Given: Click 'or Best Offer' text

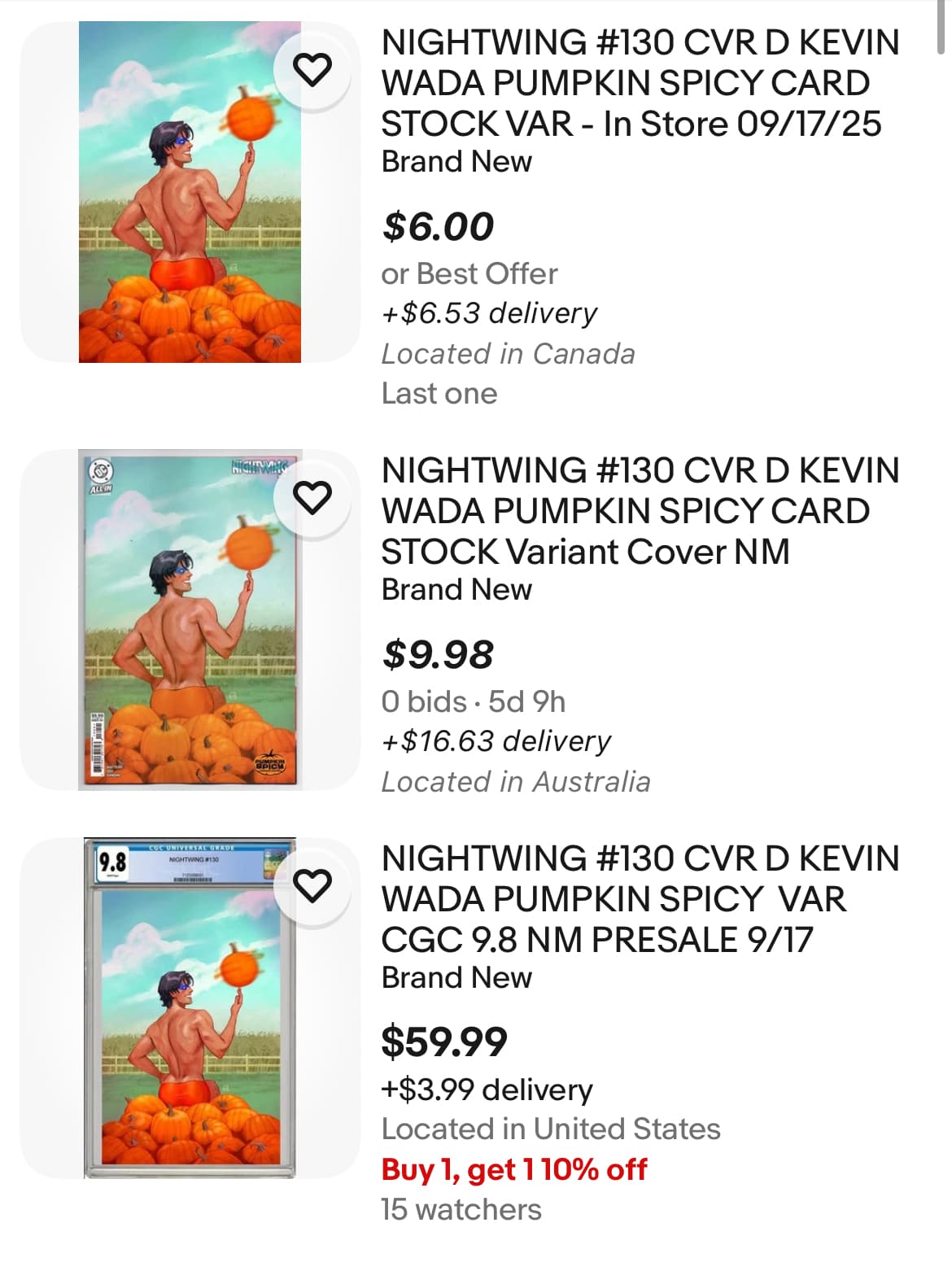Looking at the screenshot, I should tap(469, 274).
